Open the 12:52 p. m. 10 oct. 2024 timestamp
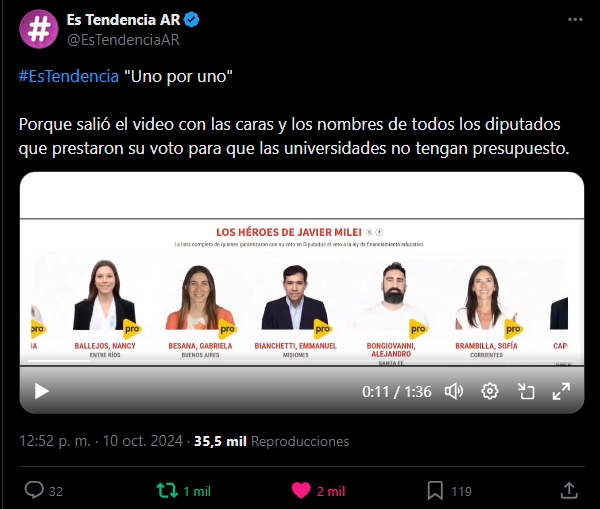 point(101,441)
